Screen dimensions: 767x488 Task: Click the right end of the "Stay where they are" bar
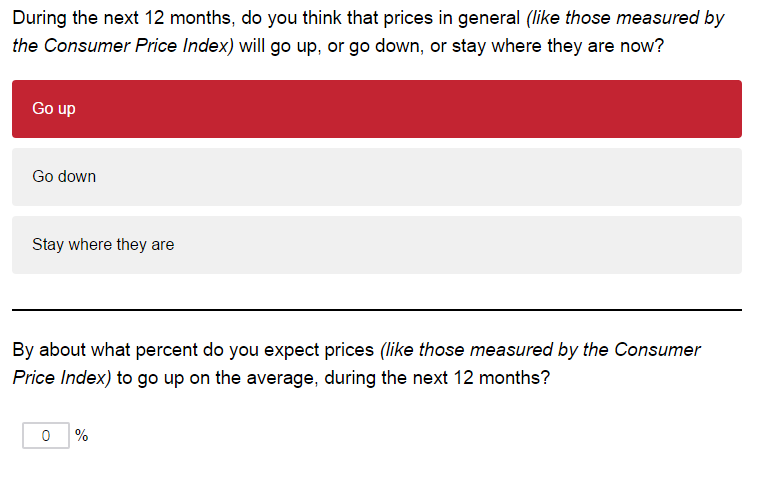point(730,244)
